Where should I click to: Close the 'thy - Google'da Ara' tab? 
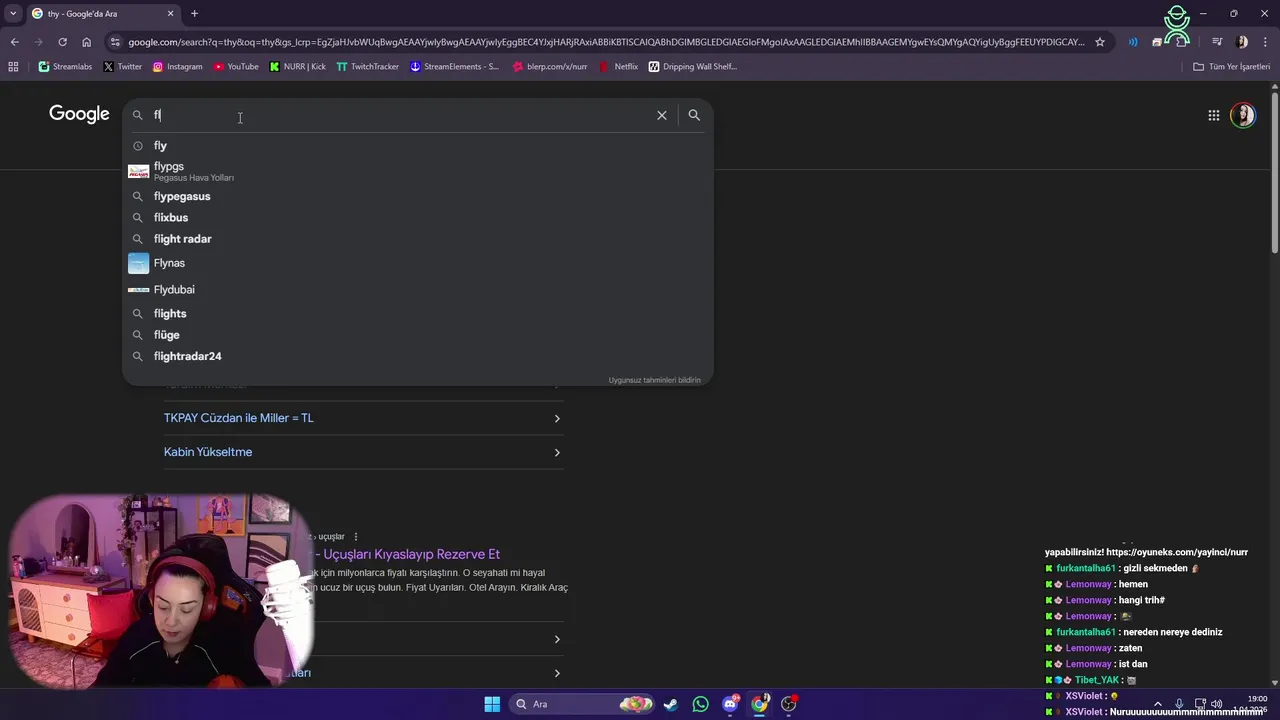(x=170, y=13)
